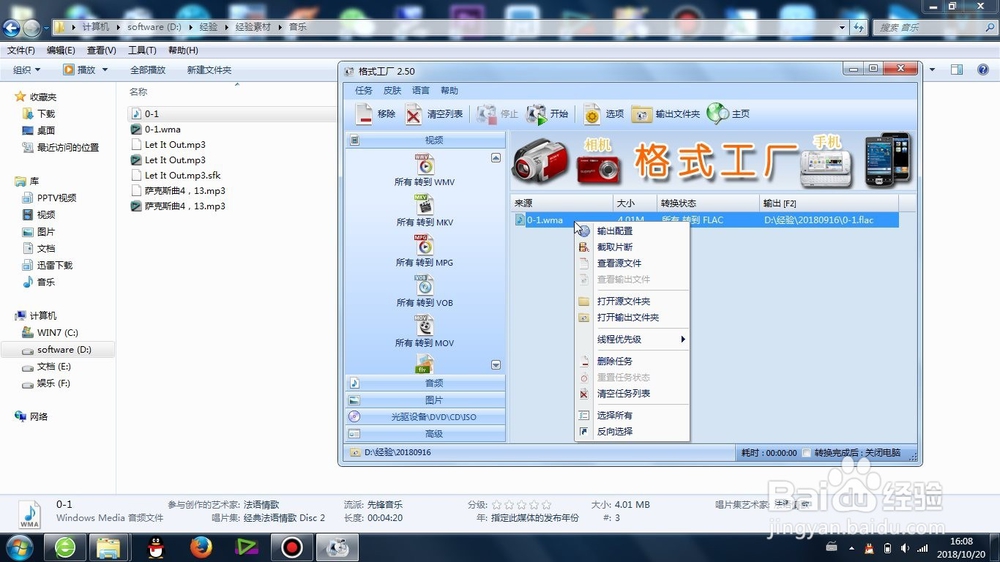Viewport: 1000px width, 562px height.
Task: Choose 所有 转到 MKV conversion icon
Action: coord(425,205)
